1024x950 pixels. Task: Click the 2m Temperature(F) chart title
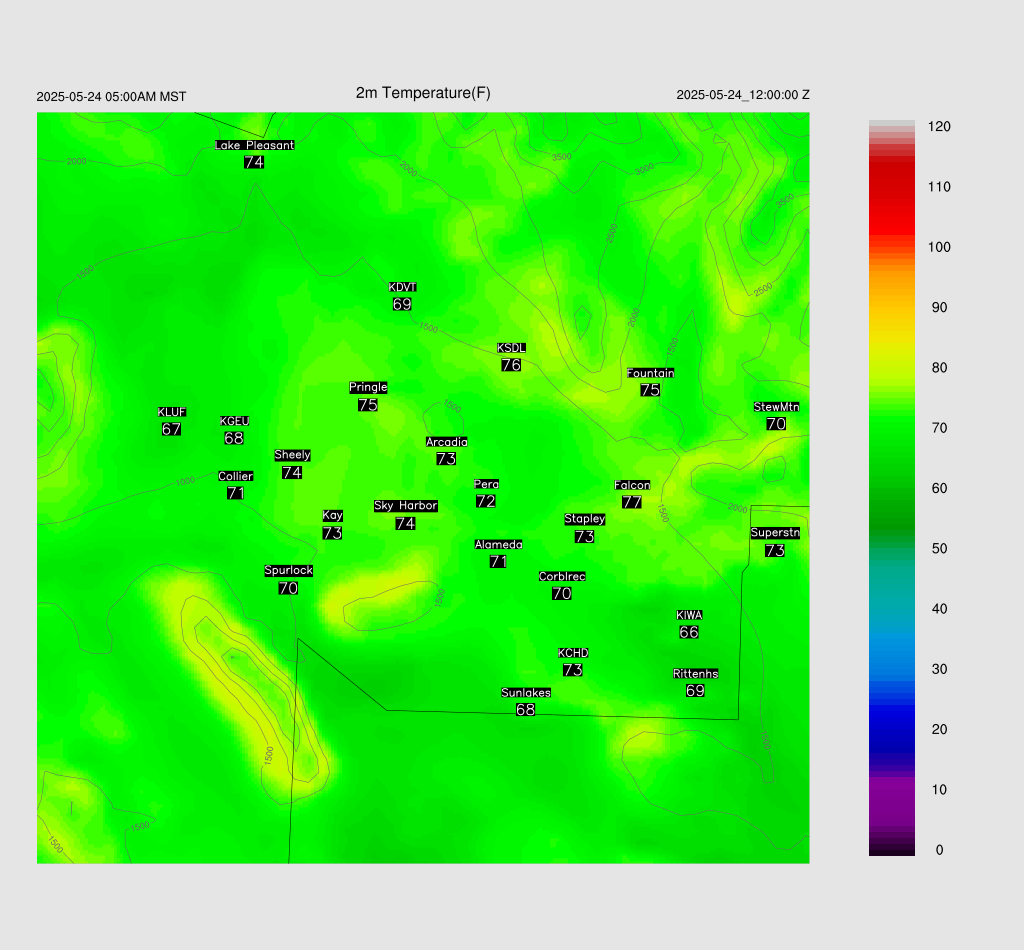coord(423,93)
